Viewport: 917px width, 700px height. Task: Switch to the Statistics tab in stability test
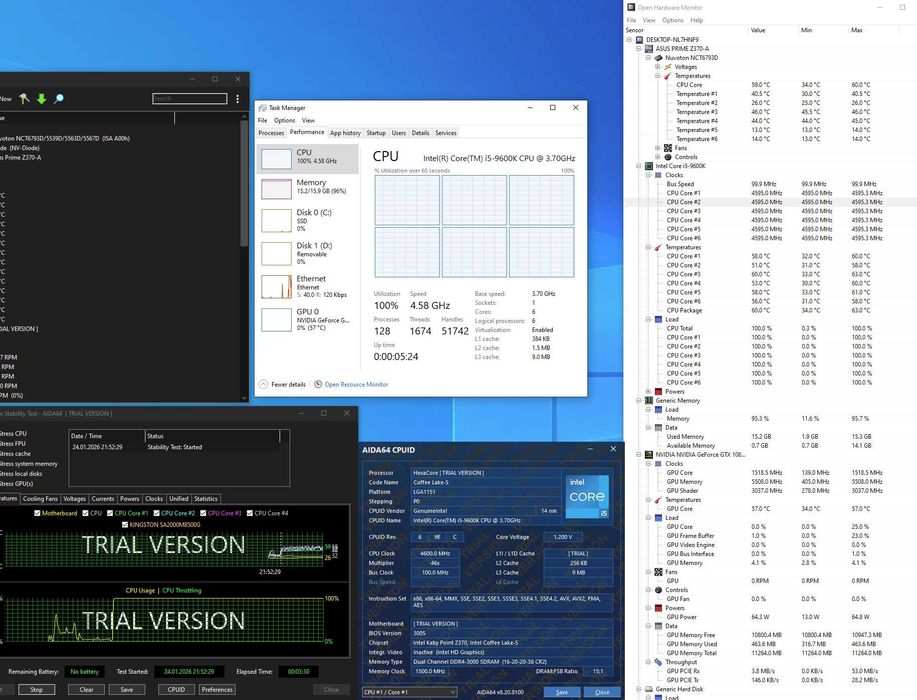[x=206, y=499]
